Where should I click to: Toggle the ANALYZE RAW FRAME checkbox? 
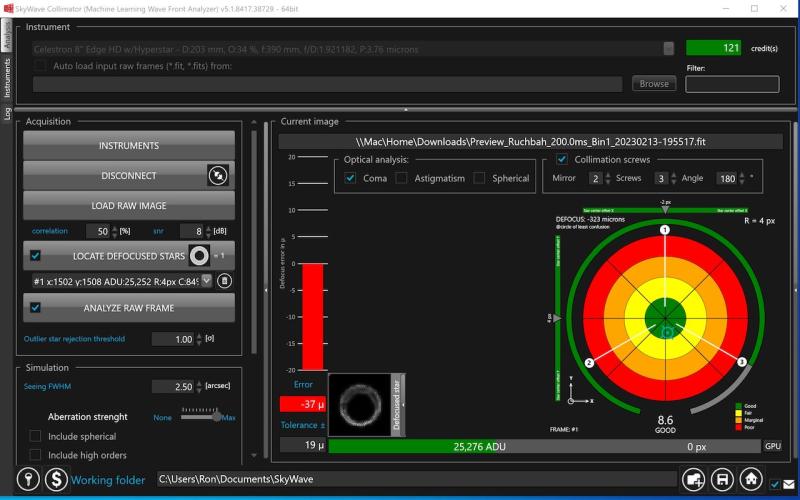[x=35, y=308]
